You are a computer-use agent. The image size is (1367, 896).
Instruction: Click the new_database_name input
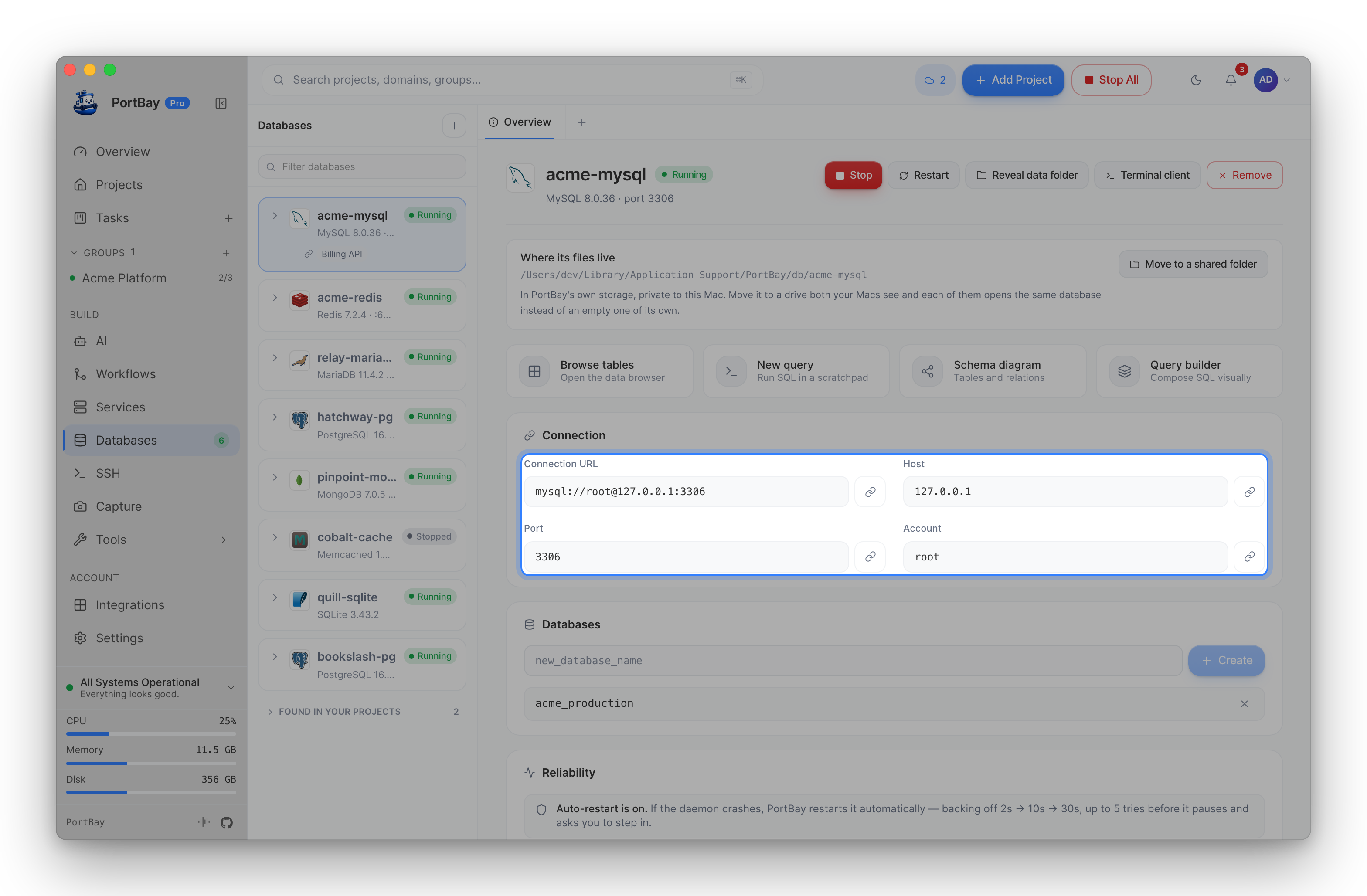click(853, 661)
